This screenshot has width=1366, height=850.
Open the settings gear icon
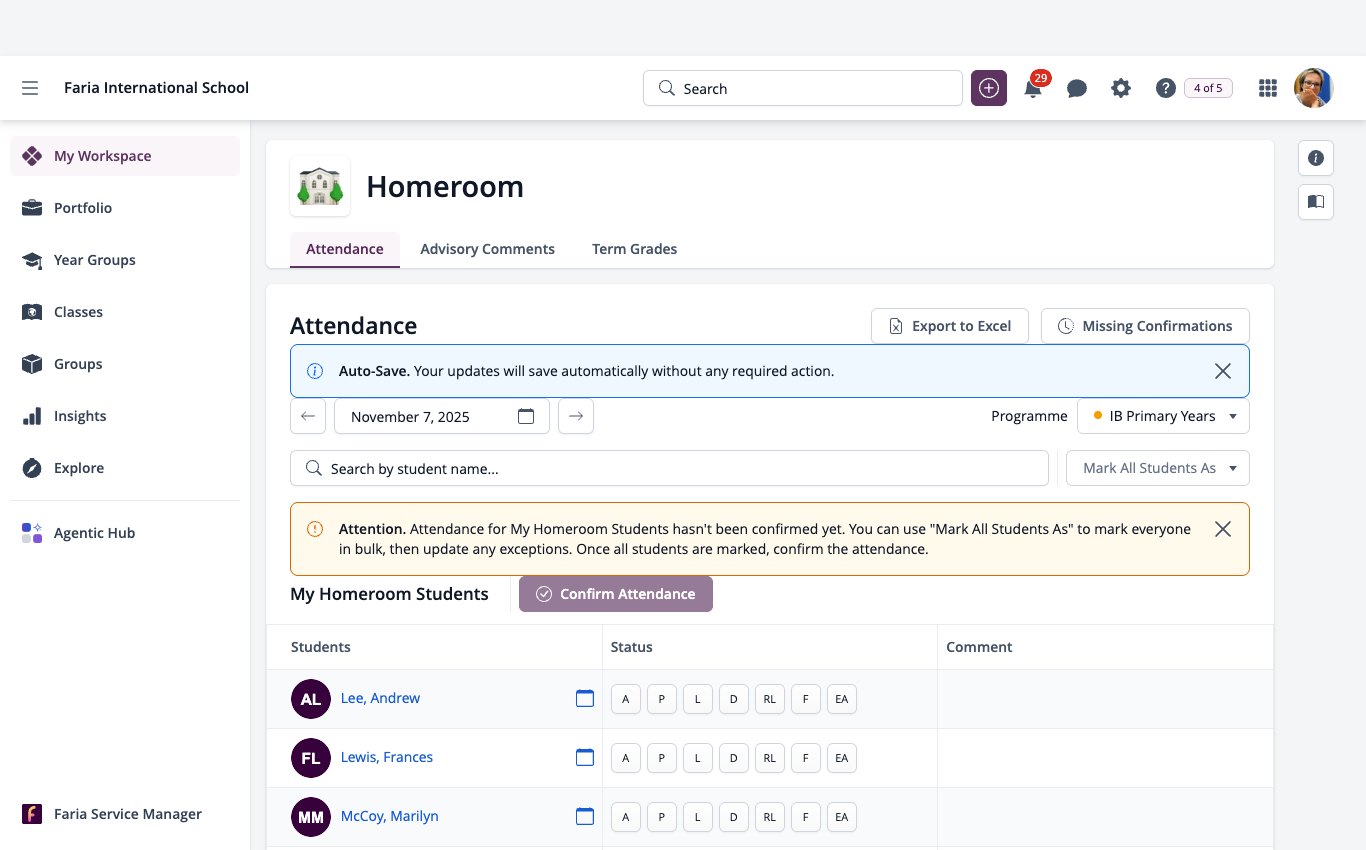[1121, 88]
